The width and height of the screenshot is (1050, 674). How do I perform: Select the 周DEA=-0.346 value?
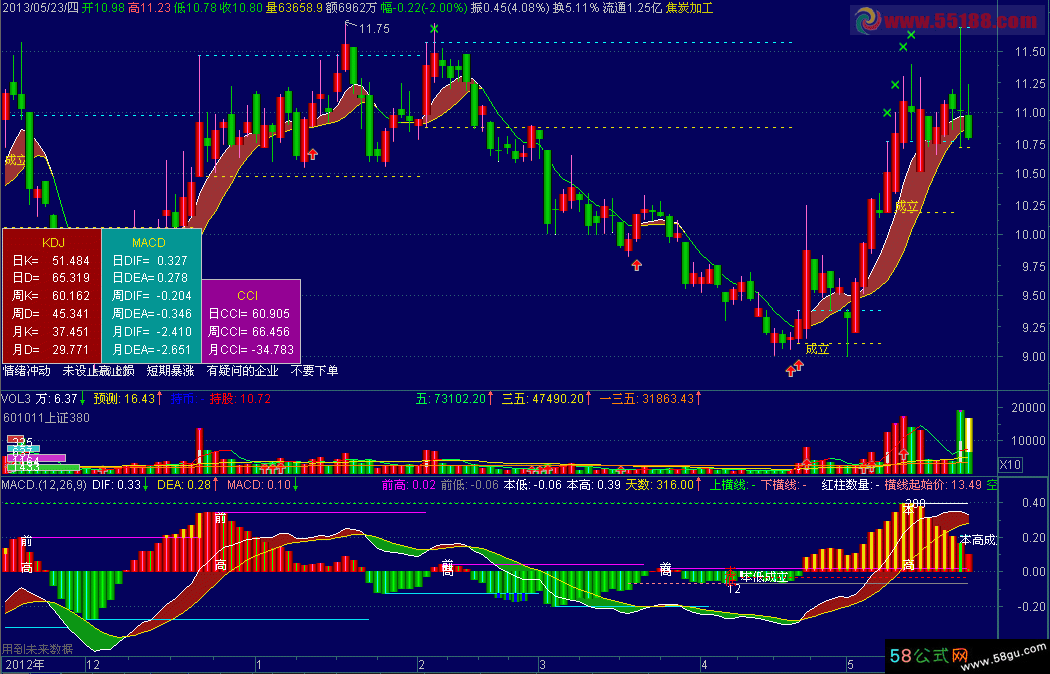click(151, 313)
